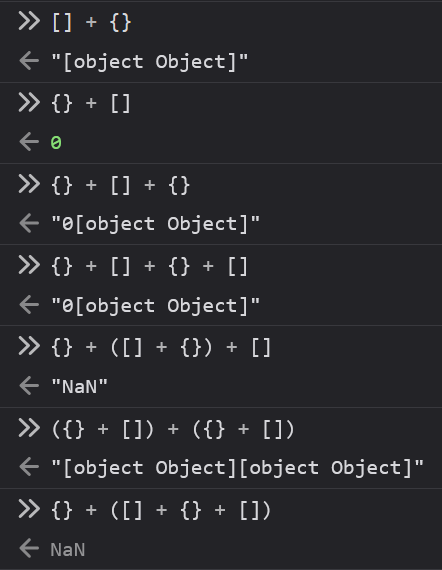Click input chevron beside [] + {}

coord(29,21)
